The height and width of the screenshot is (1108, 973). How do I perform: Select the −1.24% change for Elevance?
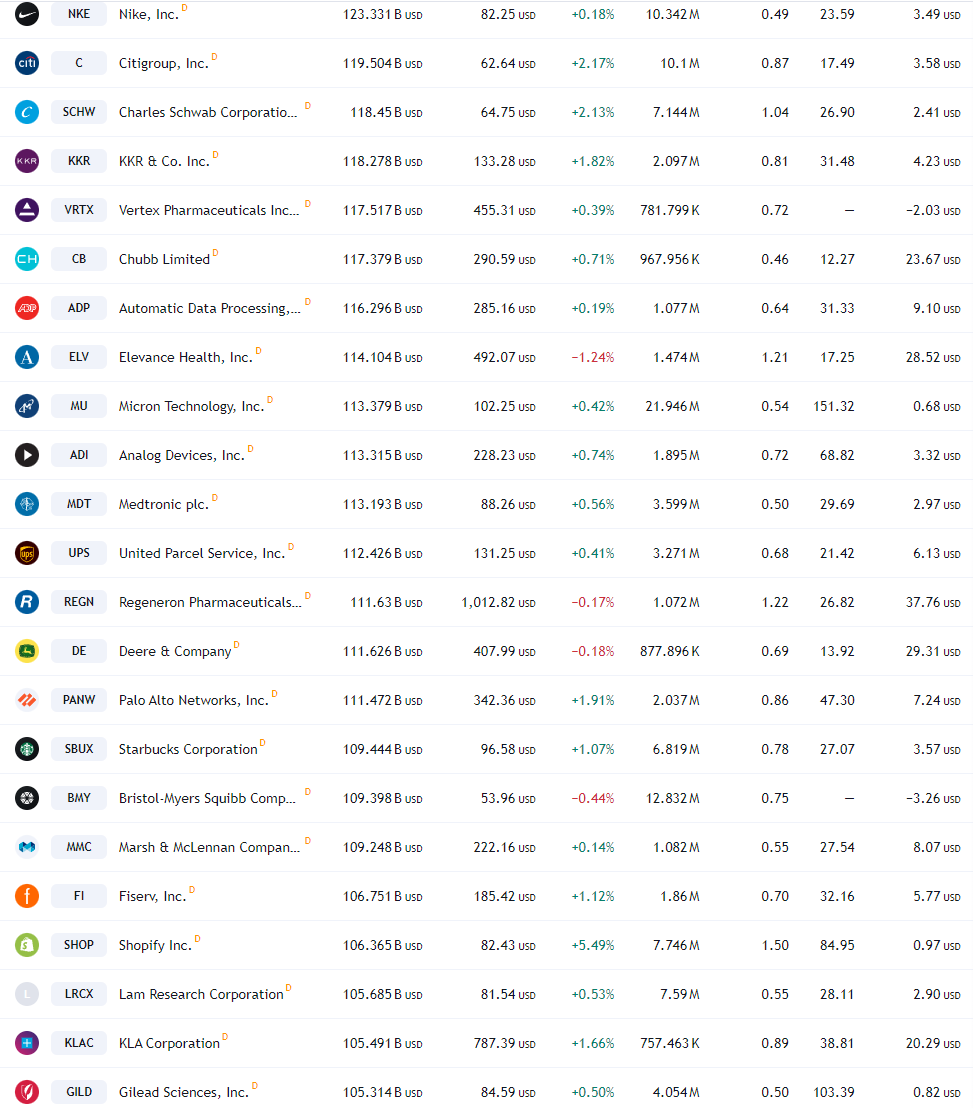click(593, 358)
